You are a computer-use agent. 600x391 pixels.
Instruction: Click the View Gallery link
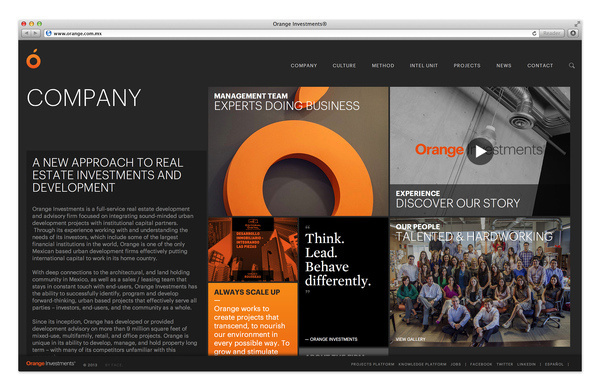click(410, 339)
